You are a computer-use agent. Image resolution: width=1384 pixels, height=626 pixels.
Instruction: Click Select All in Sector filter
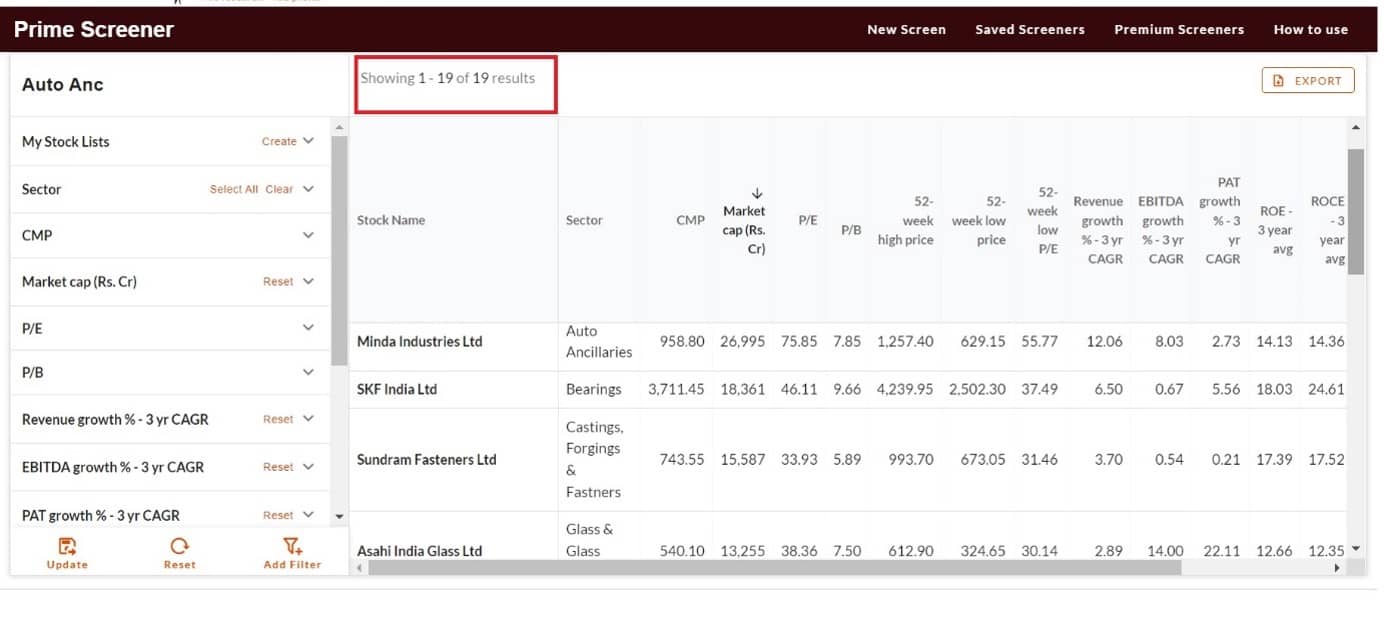click(x=234, y=189)
